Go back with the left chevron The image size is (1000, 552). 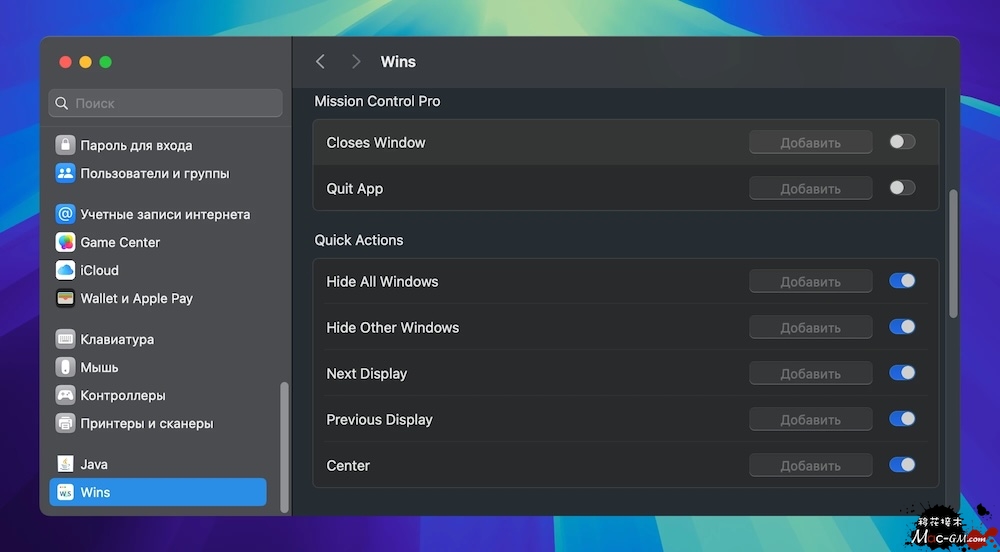click(x=320, y=62)
